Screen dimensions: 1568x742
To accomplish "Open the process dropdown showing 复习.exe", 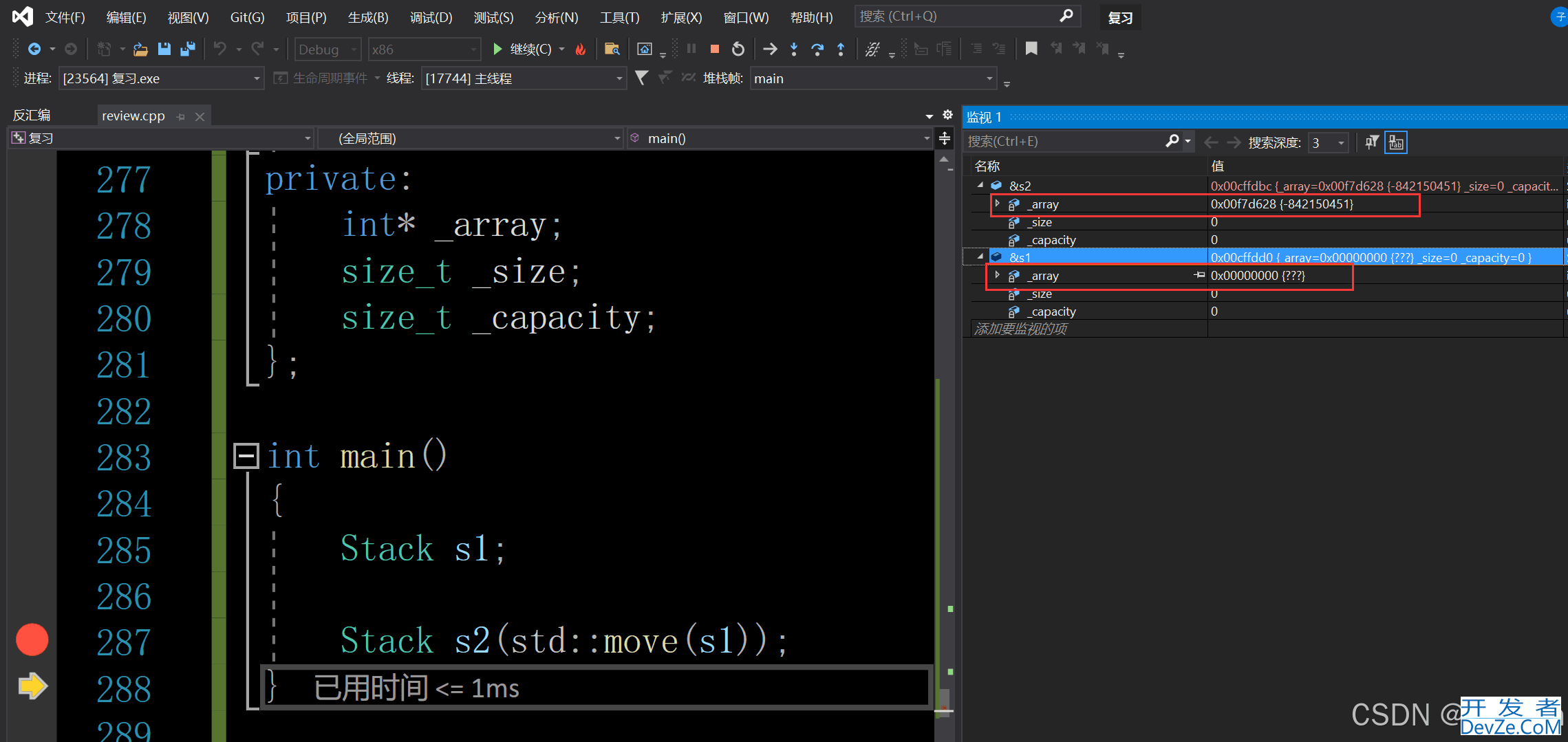I will click(161, 78).
